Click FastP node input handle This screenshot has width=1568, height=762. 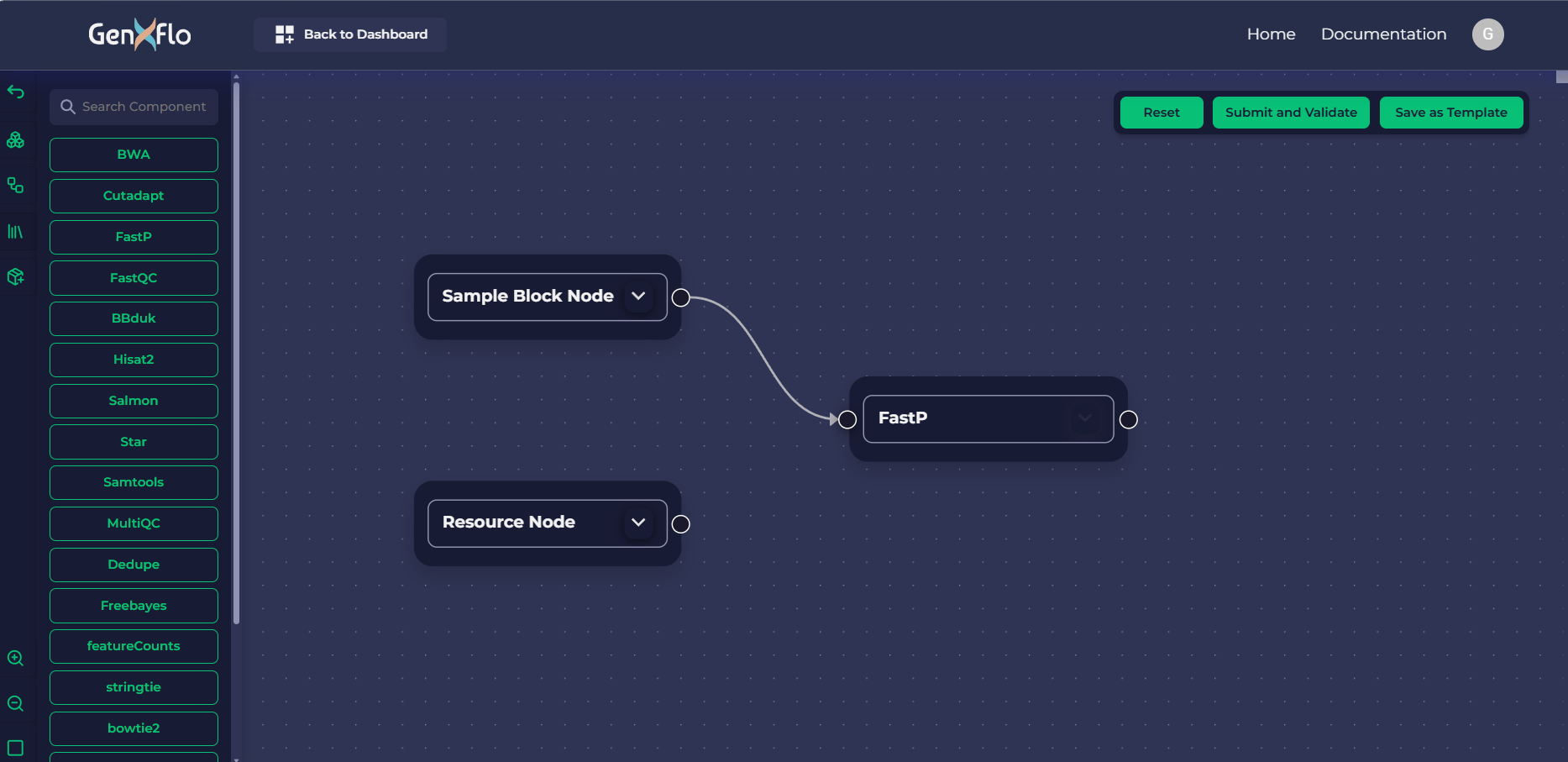[x=847, y=419]
